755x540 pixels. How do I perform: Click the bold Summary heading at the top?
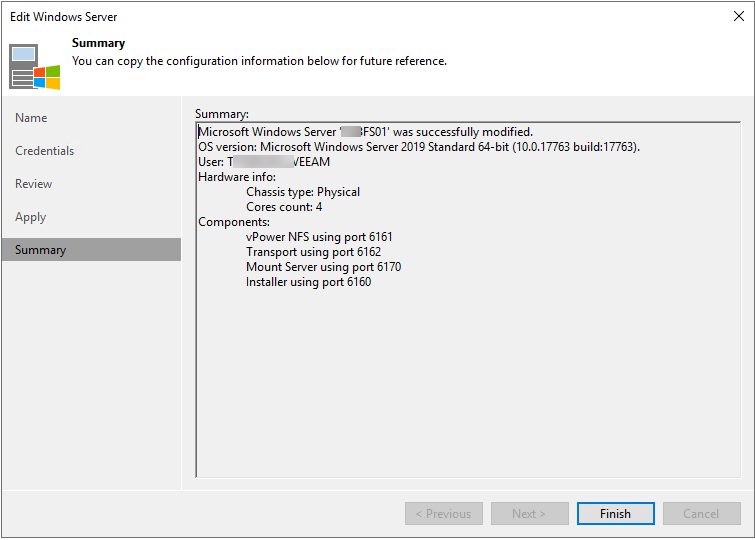click(x=98, y=43)
